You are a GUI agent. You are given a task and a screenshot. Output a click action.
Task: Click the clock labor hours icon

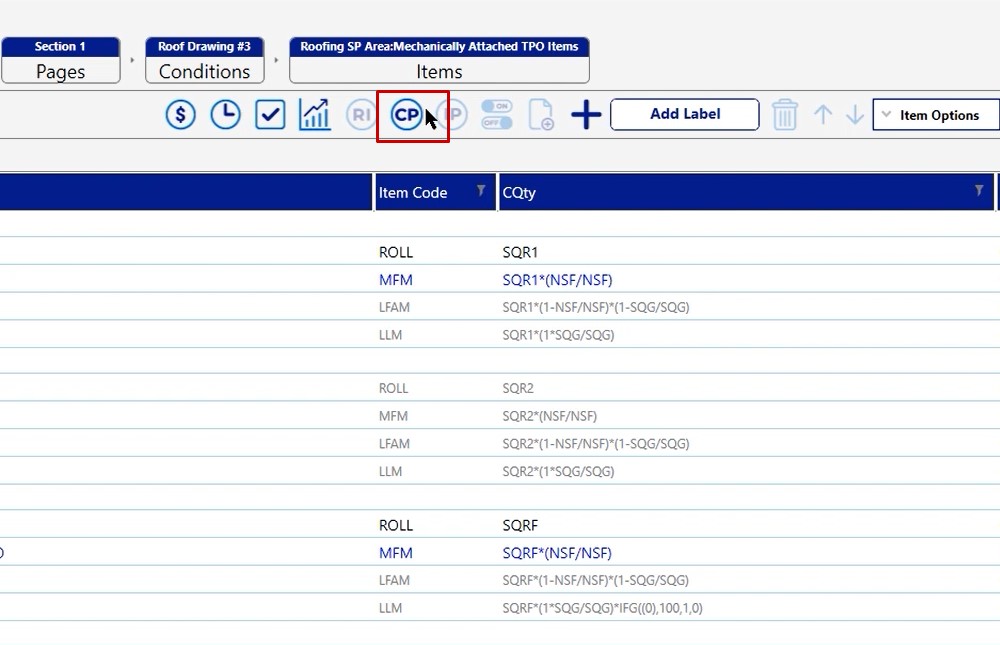tap(225, 115)
